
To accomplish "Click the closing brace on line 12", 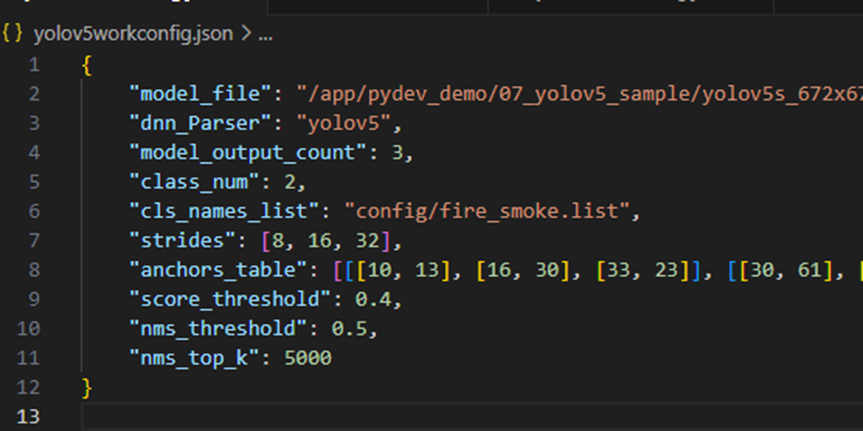I will point(88,386).
